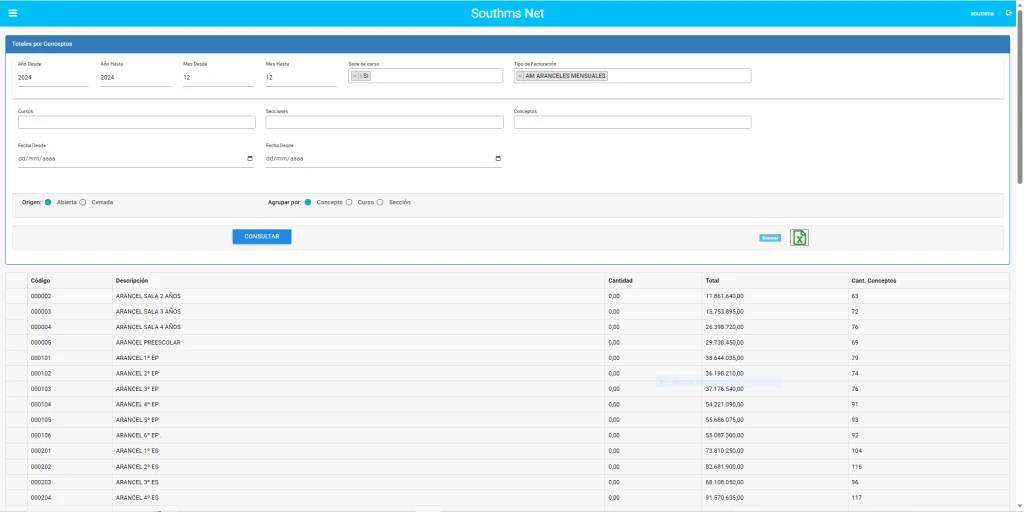Click total value 91.570.635,00
The height and width of the screenshot is (512, 1024).
point(724,498)
